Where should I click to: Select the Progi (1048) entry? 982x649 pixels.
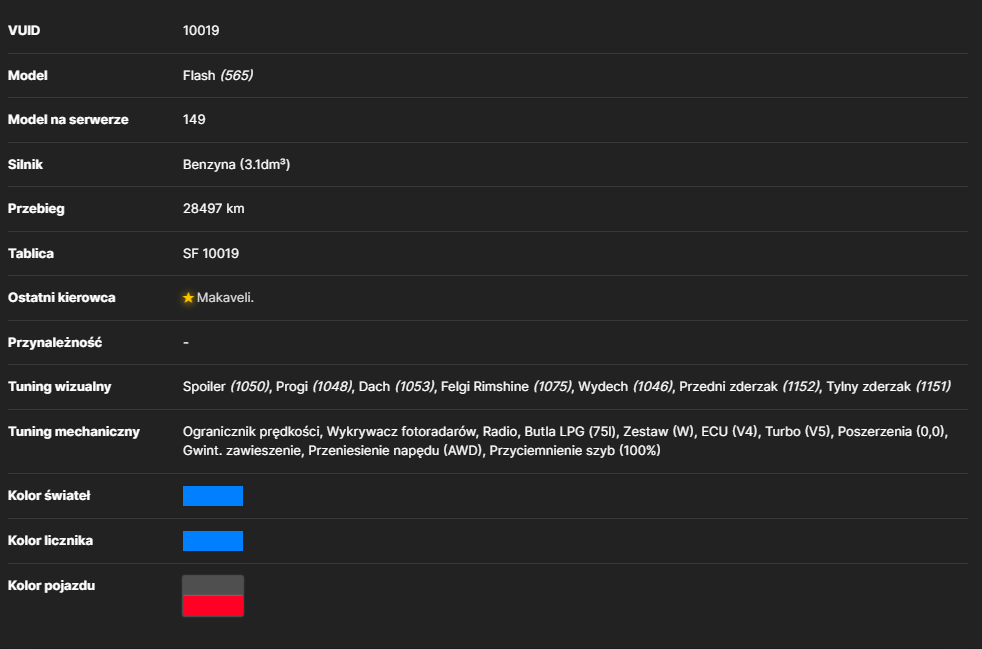(314, 387)
